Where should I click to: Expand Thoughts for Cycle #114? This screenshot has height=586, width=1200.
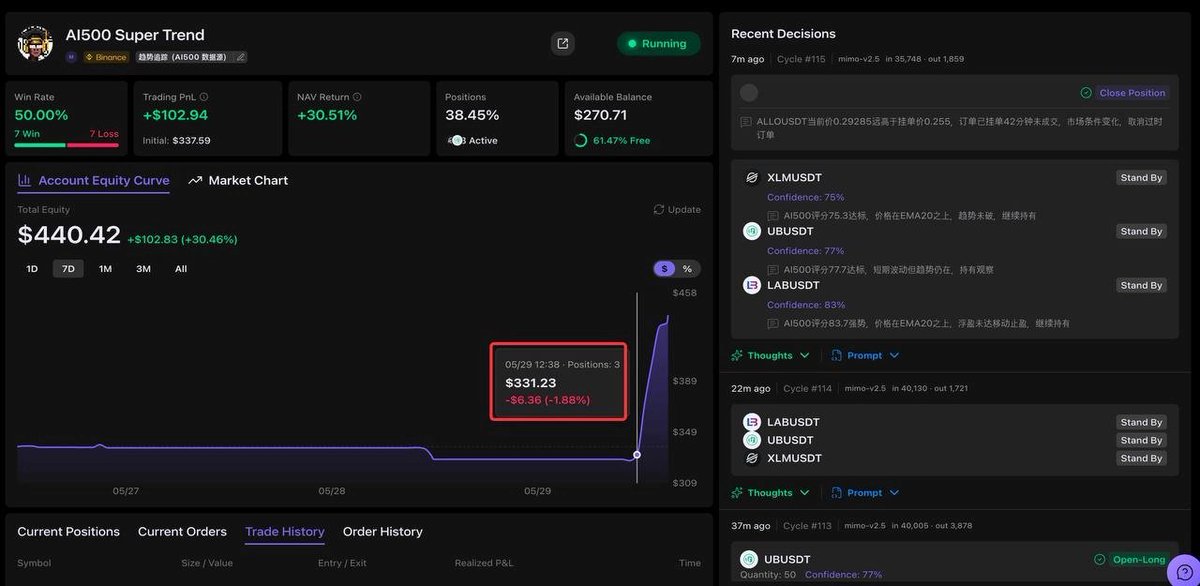(x=771, y=493)
